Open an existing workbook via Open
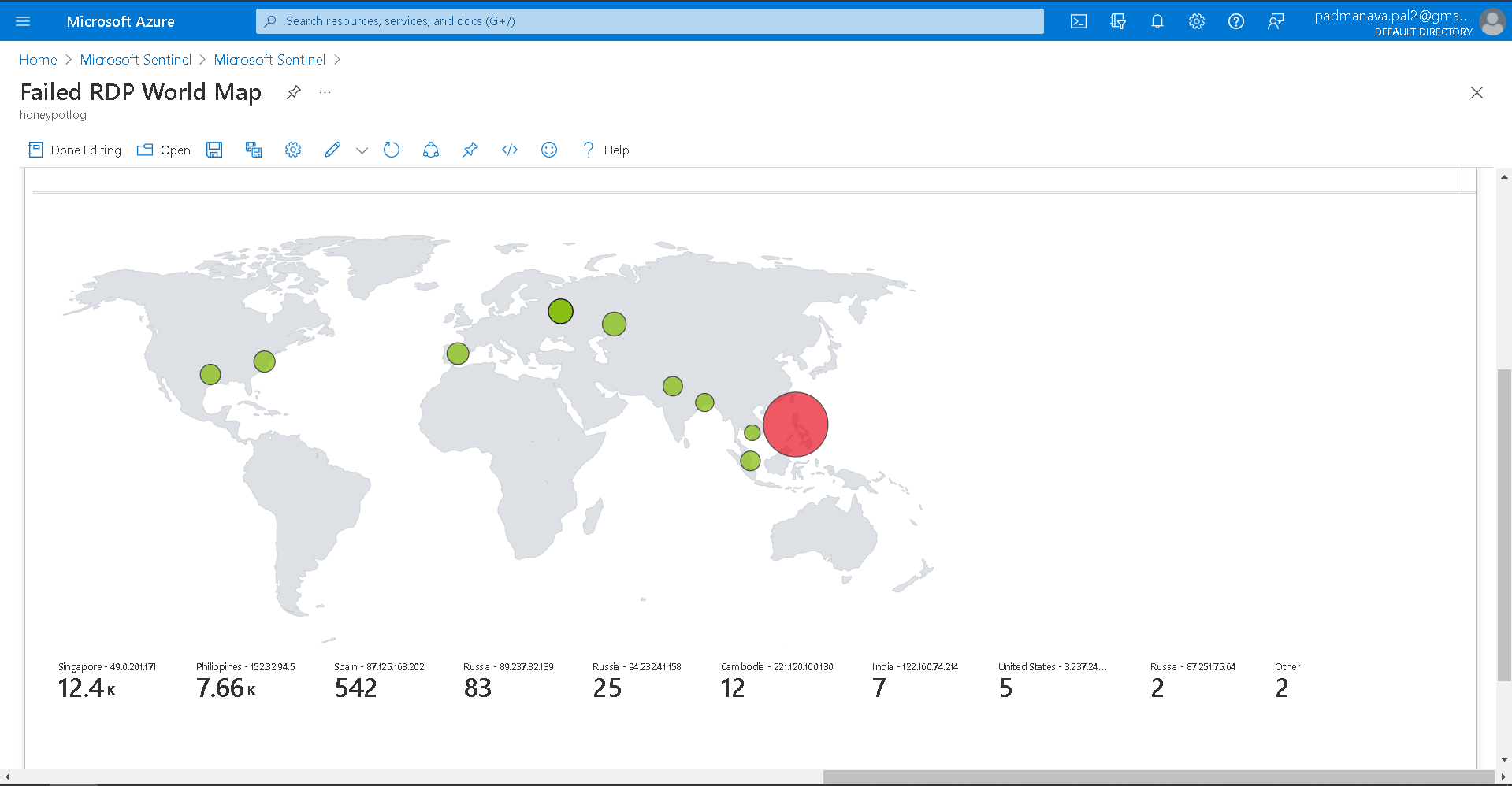 (163, 150)
